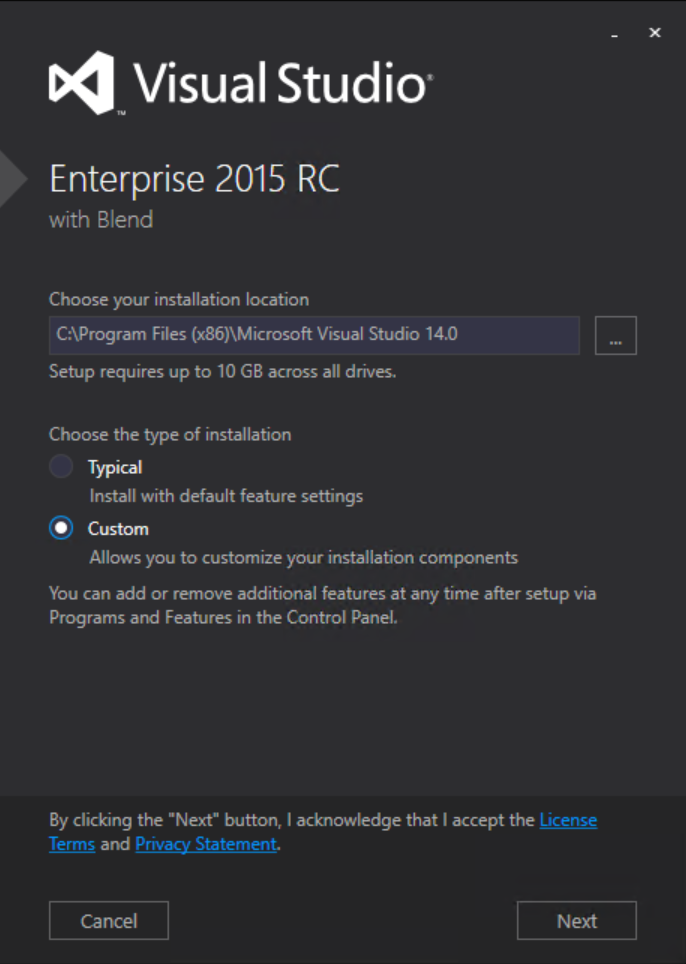The width and height of the screenshot is (686, 964).
Task: Click the "Enterprise 2015 RC" heading
Action: click(x=194, y=180)
